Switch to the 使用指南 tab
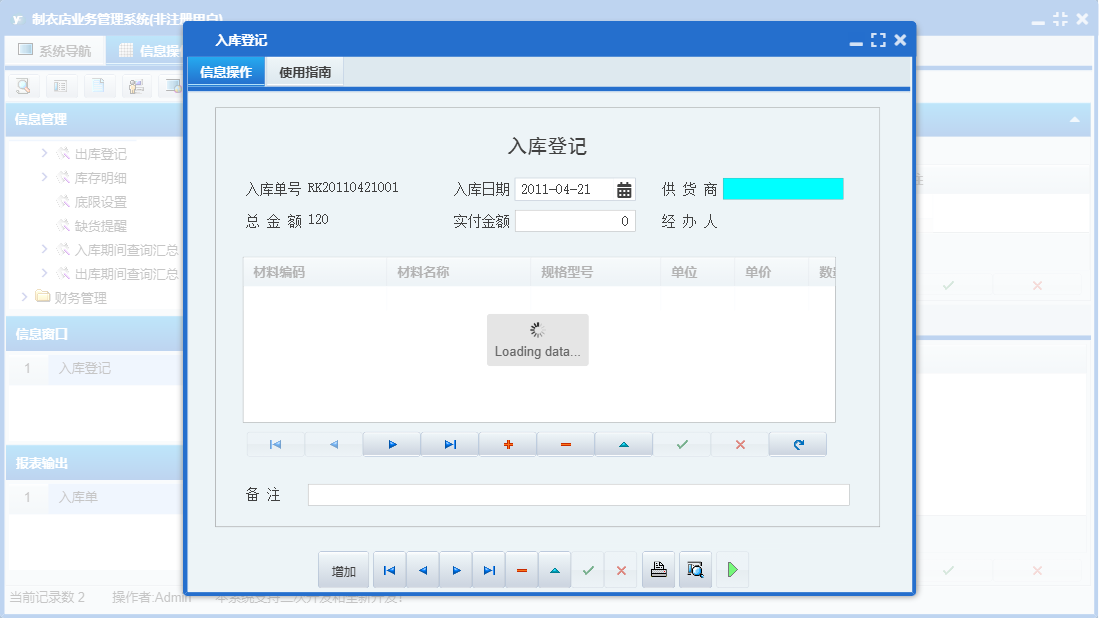The height and width of the screenshot is (618, 1099). tap(304, 71)
